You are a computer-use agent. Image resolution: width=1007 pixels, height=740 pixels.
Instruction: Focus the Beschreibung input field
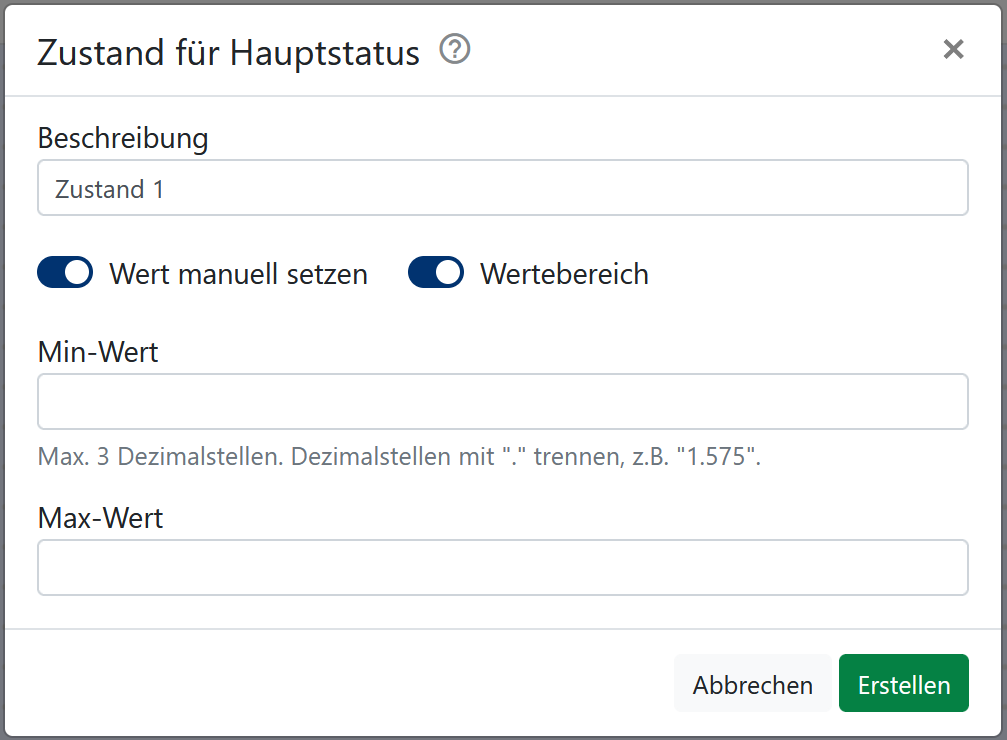(x=503, y=188)
